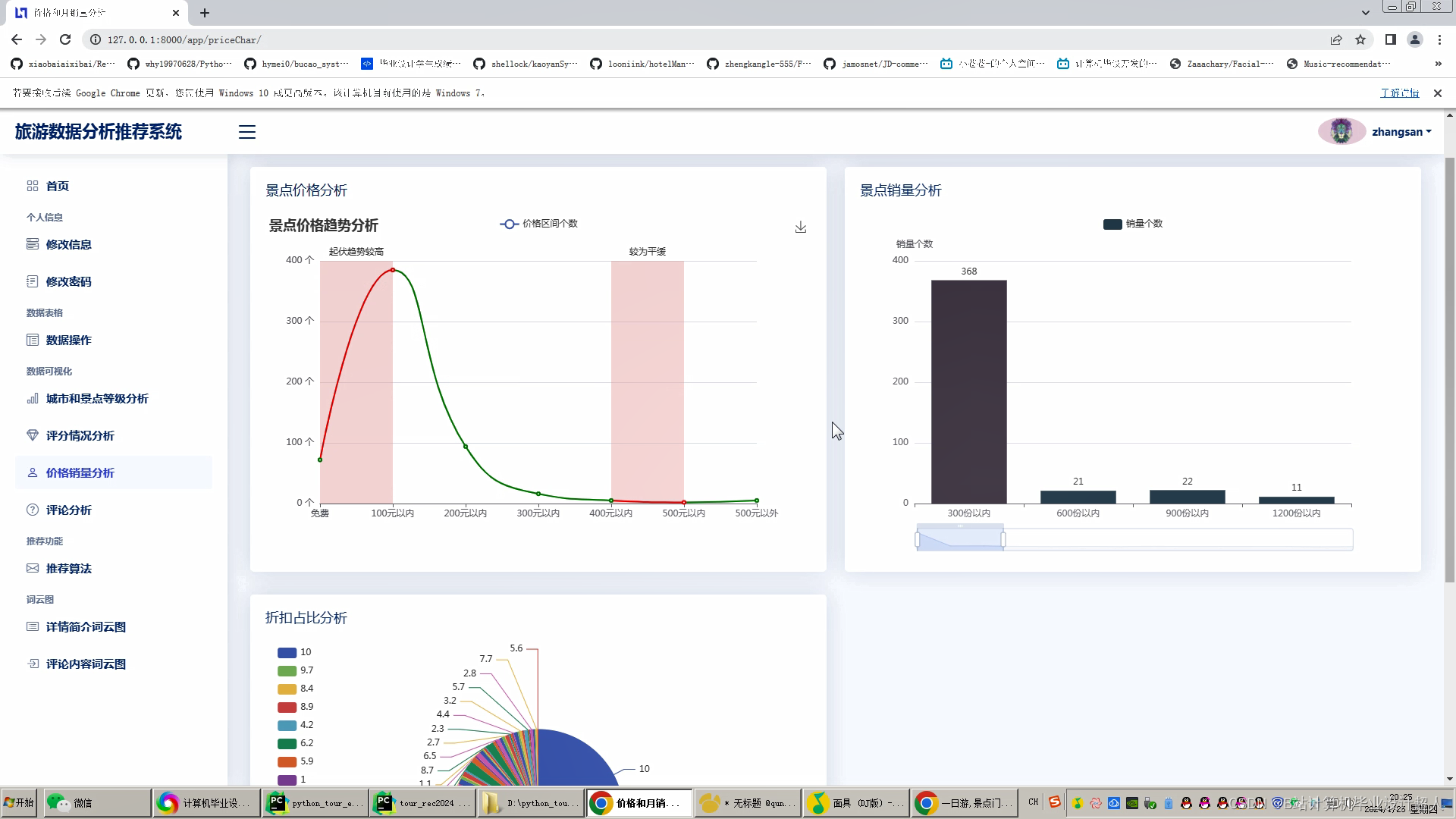This screenshot has width=1456, height=819.
Task: Toggle the 9.7 pie legend item
Action: [296, 670]
